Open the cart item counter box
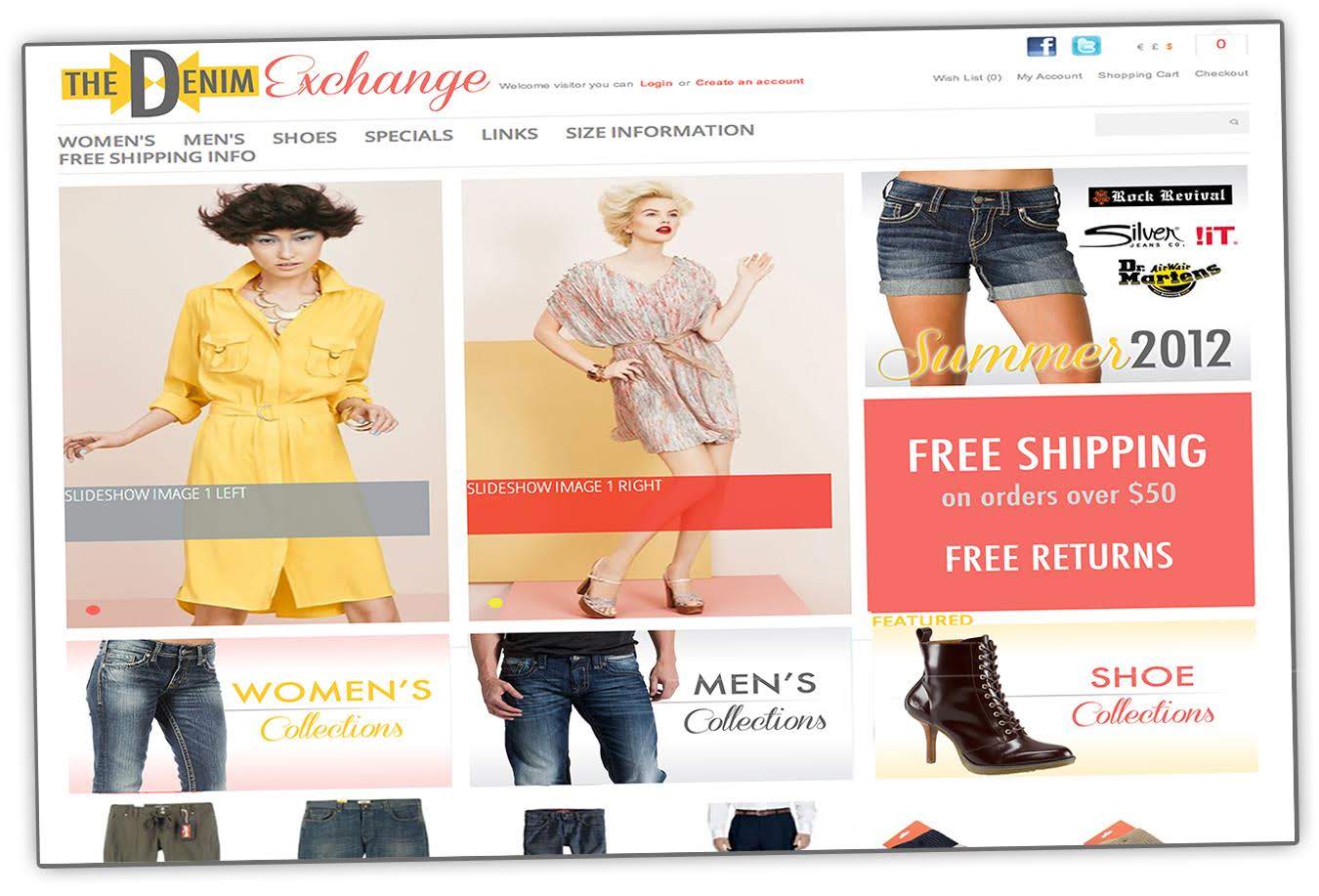This screenshot has height=896, width=1319. pos(1221,45)
